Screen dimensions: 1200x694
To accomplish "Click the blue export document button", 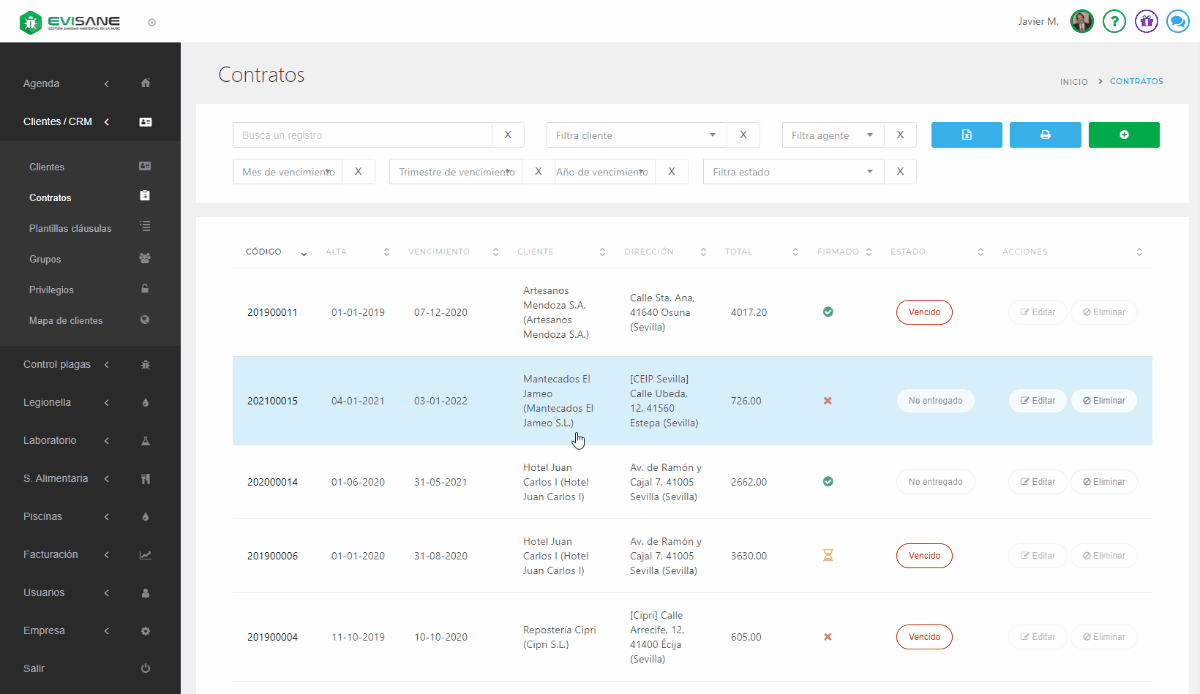I will tap(966, 135).
